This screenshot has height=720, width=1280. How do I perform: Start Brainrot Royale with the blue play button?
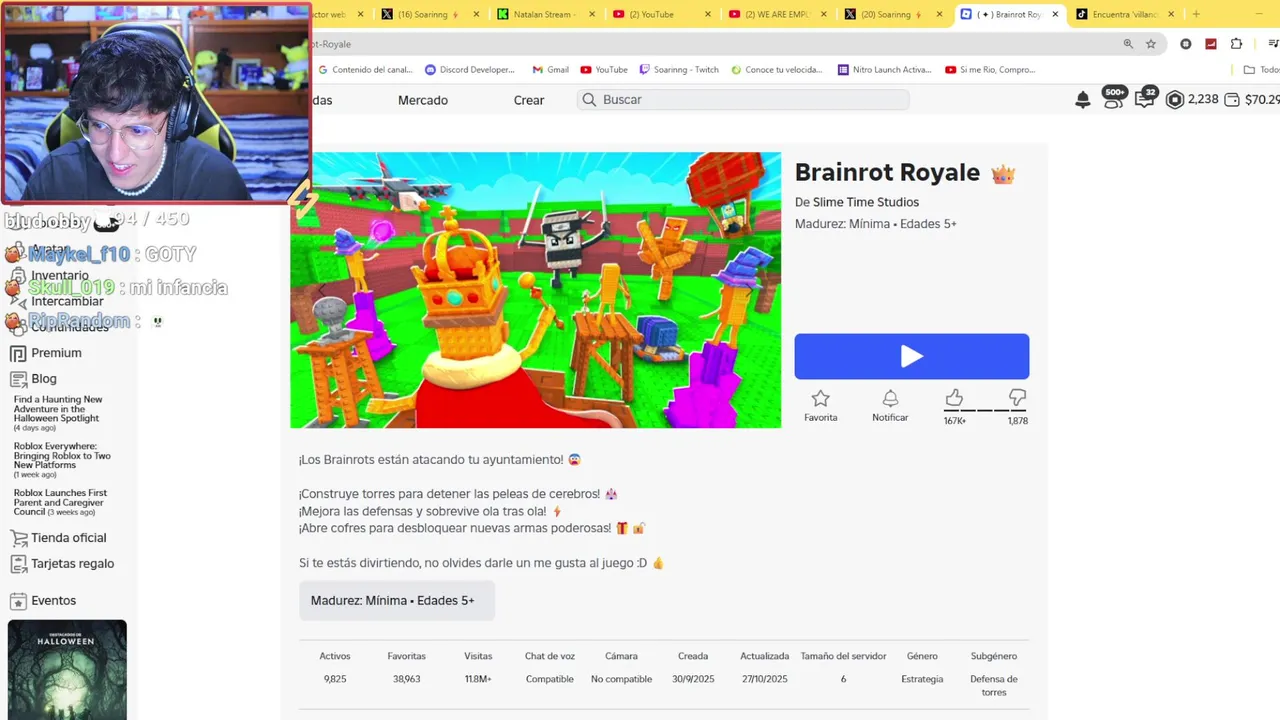pyautogui.click(x=911, y=356)
